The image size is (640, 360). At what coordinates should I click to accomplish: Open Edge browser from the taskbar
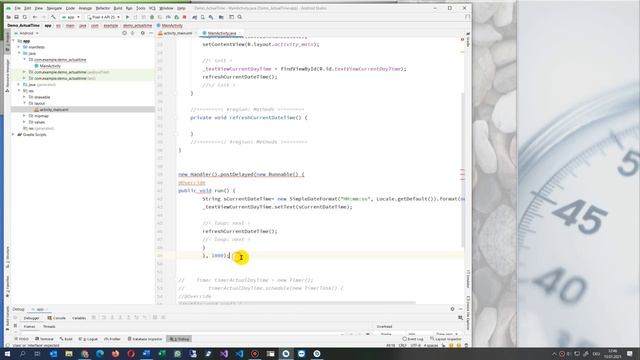[x=100, y=353]
